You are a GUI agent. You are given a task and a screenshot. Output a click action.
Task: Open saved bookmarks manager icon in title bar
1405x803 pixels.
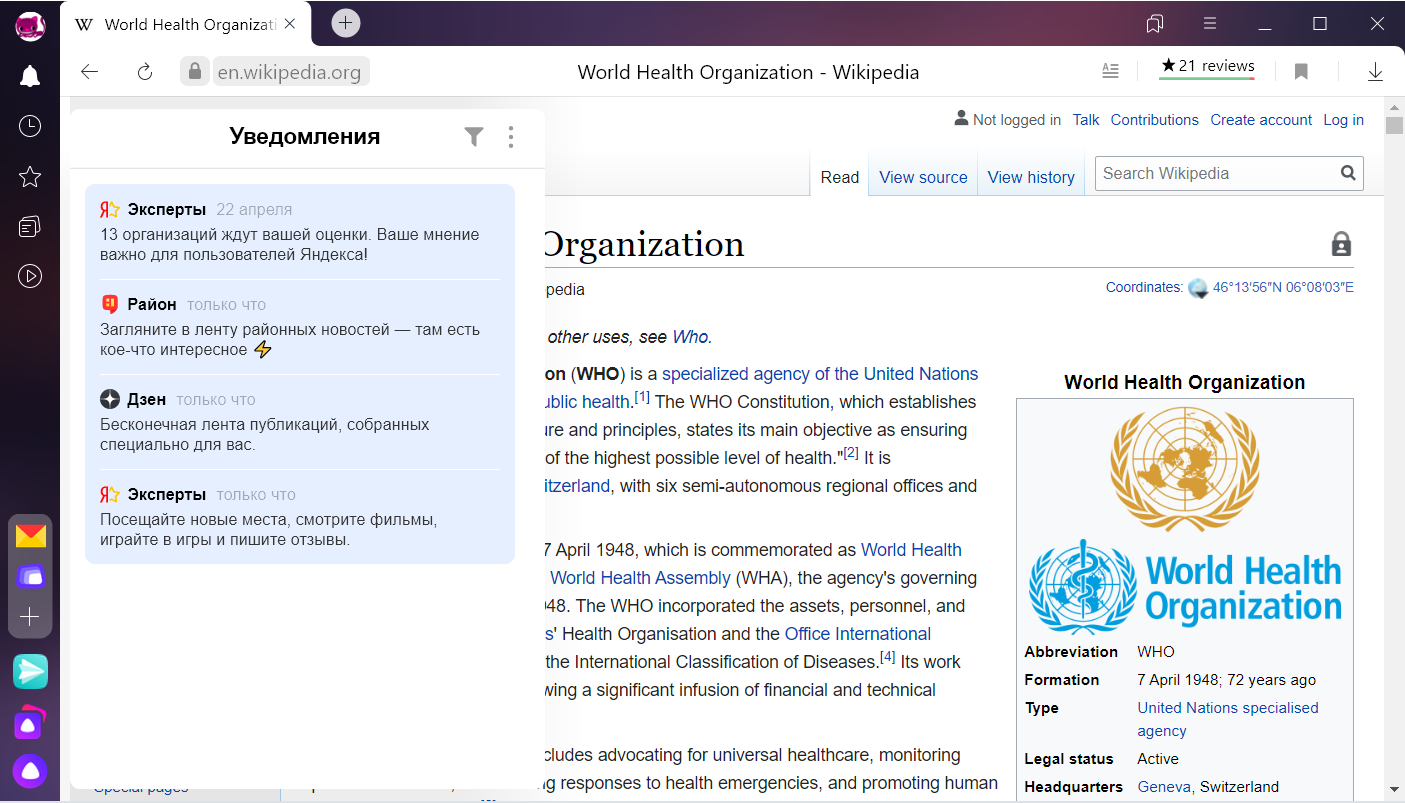[1155, 23]
